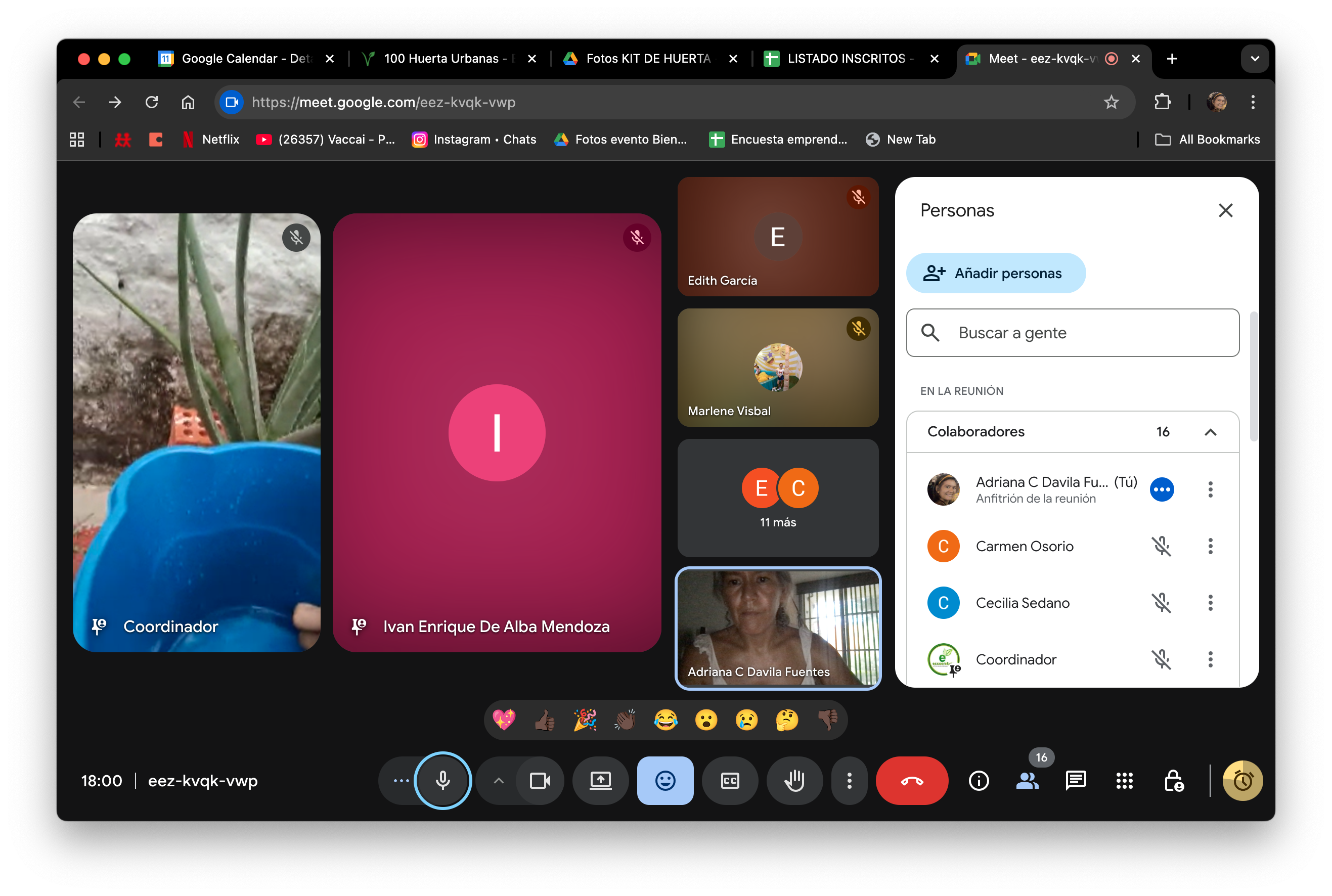Open meeting details info icon
Viewport: 1332px width, 896px height.
click(979, 781)
